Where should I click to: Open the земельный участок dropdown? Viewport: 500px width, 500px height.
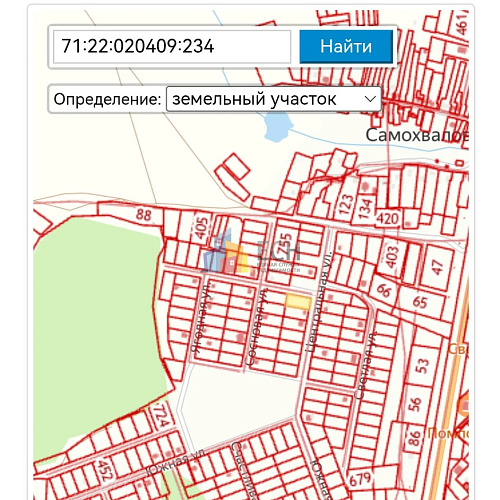[x=273, y=99]
